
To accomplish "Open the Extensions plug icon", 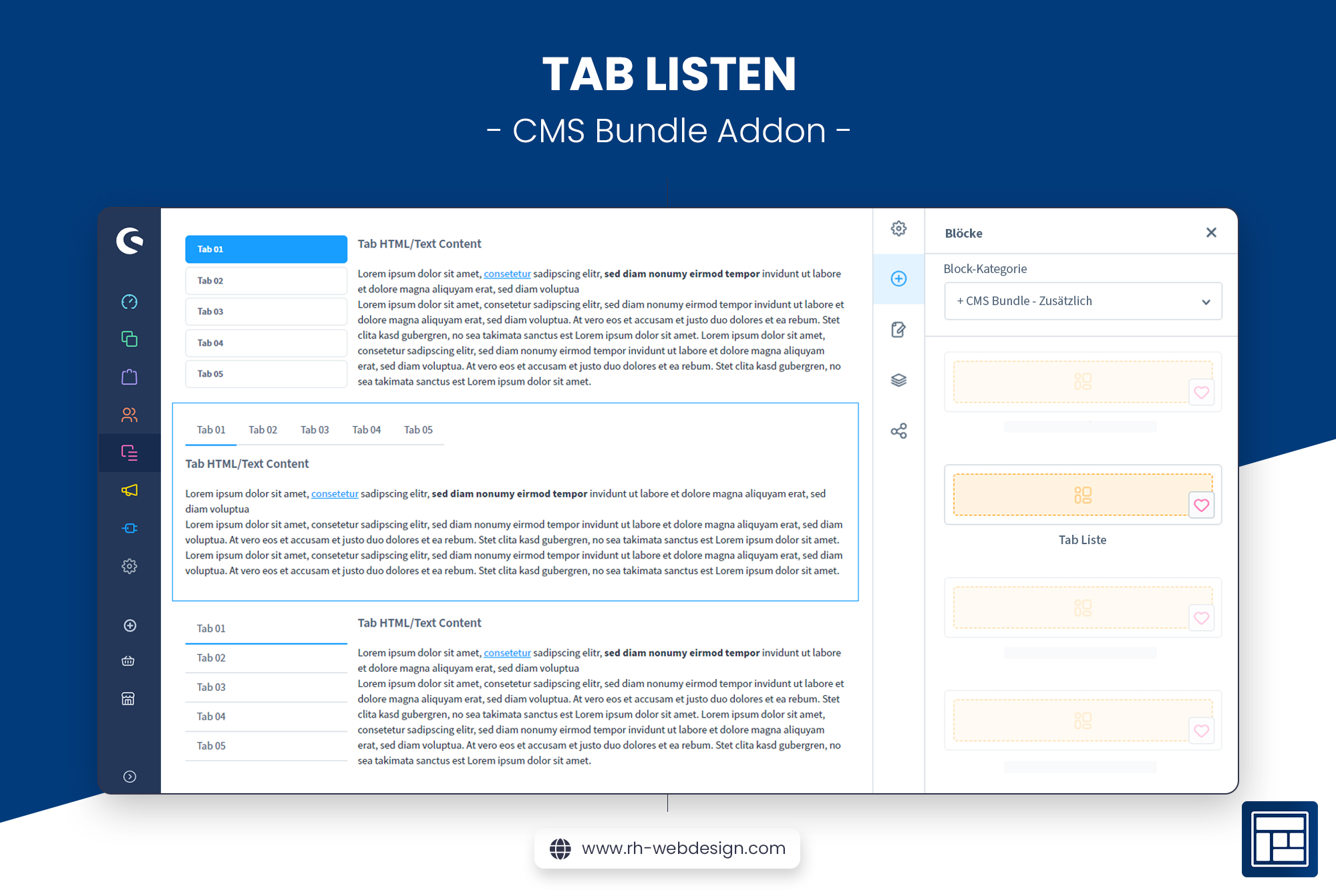I will pyautogui.click(x=130, y=528).
